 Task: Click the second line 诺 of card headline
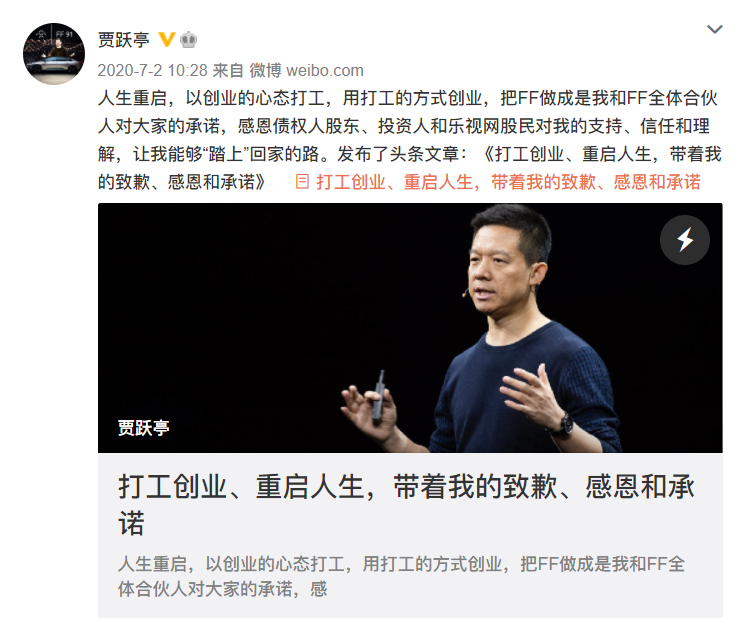[131, 523]
